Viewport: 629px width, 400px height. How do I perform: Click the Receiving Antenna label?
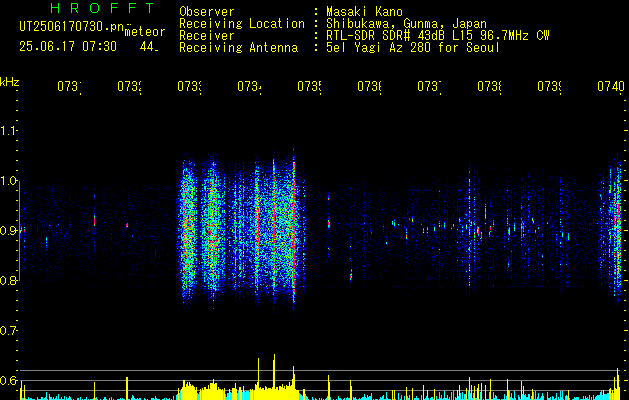coord(238,48)
